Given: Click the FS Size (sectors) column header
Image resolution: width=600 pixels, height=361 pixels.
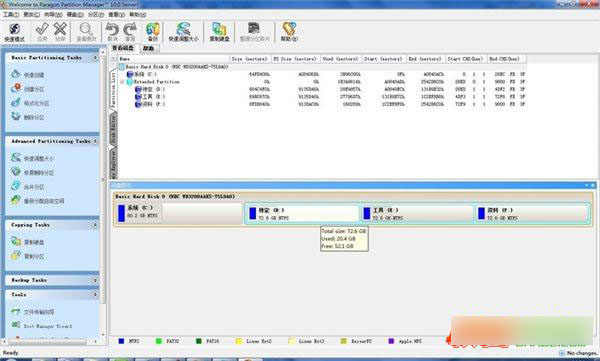Looking at the screenshot, I should [295, 59].
